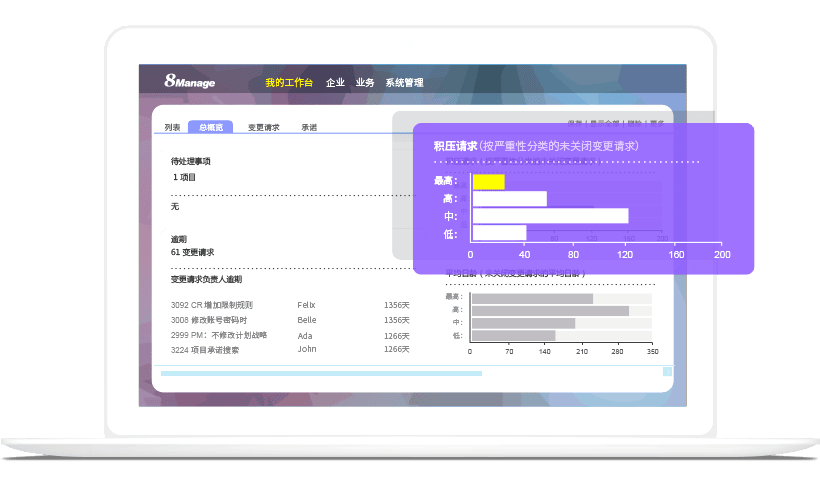Open the 61 变更请求 overdue link
Image resolution: width=820 pixels, height=487 pixels.
click(192, 252)
